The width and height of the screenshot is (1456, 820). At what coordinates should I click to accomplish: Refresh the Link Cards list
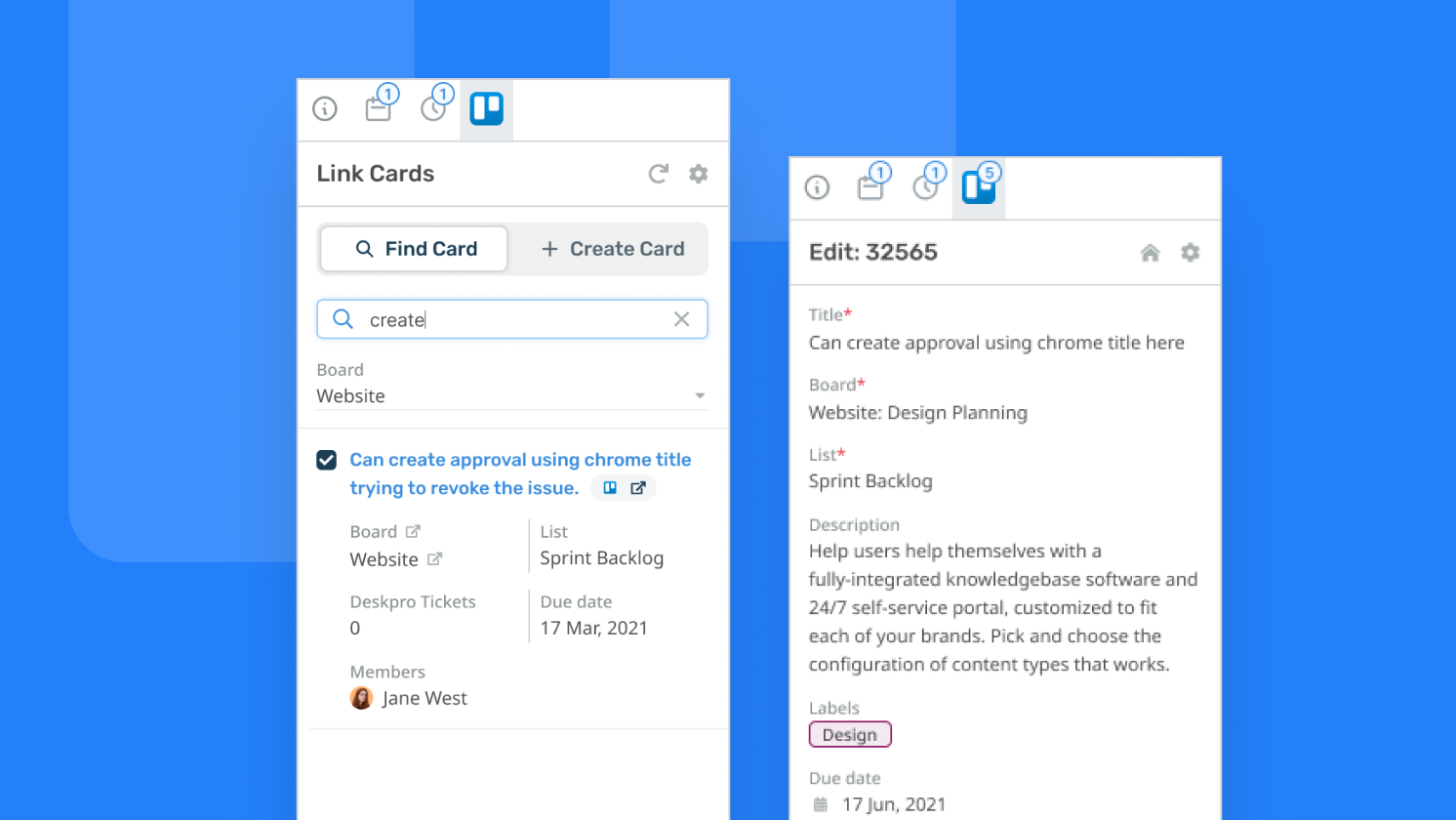pos(659,173)
